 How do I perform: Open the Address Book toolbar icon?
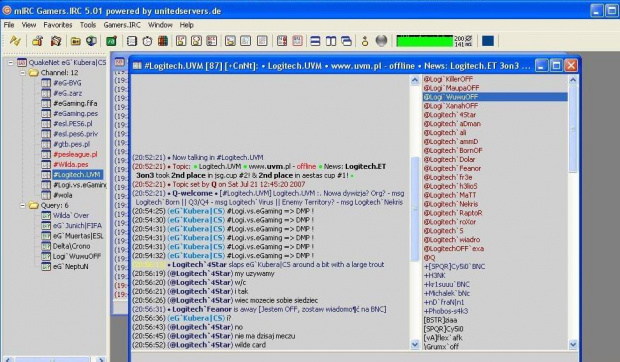[132, 41]
